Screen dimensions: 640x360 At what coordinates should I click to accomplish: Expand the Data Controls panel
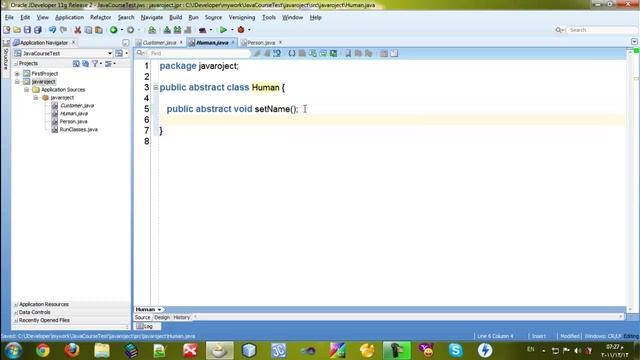pyautogui.click(x=16, y=312)
